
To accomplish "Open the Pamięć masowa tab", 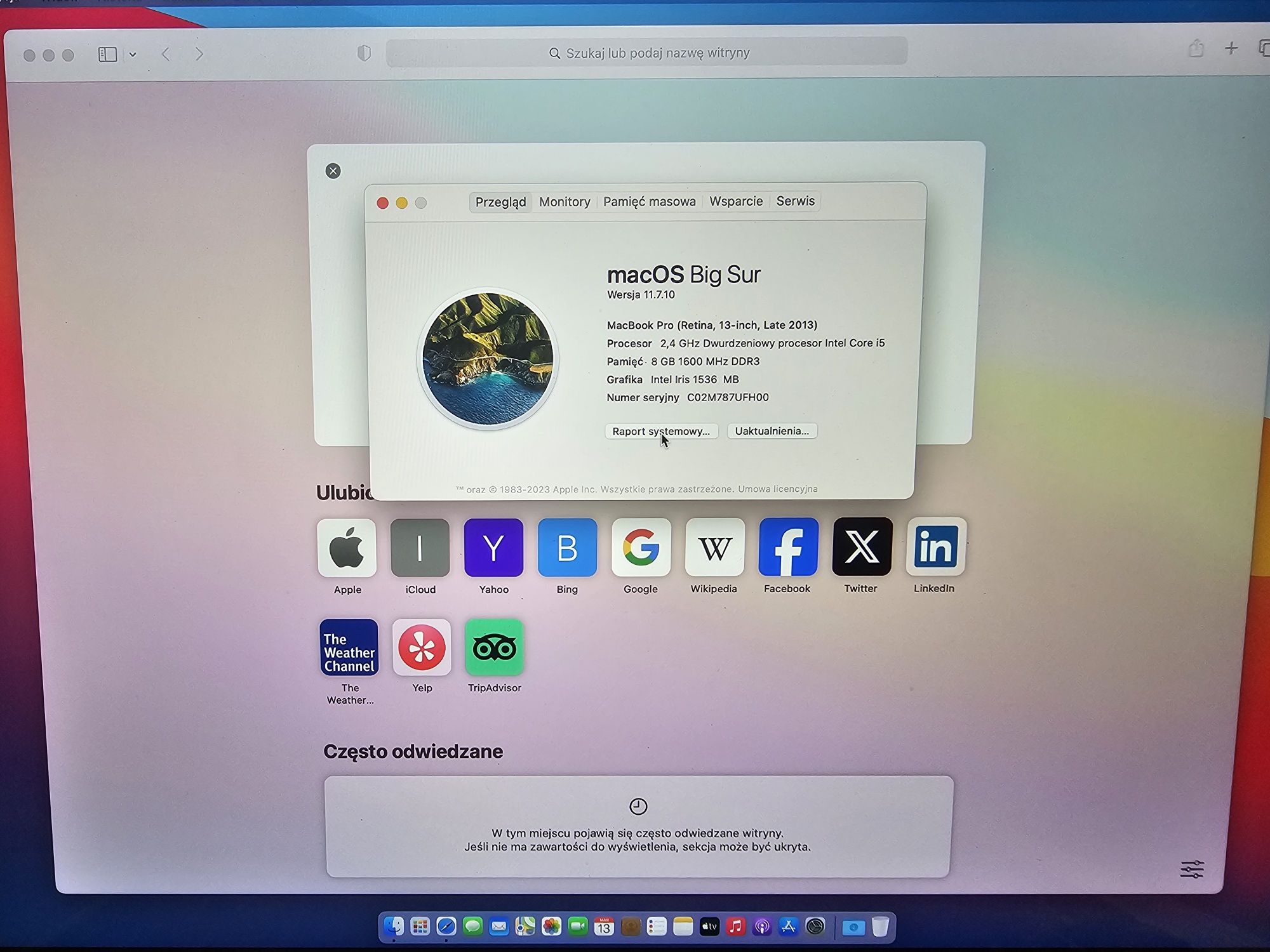I will point(649,201).
